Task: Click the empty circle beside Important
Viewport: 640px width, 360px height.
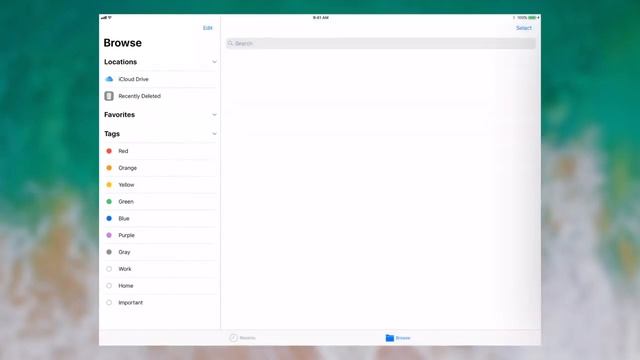Action: point(109,302)
